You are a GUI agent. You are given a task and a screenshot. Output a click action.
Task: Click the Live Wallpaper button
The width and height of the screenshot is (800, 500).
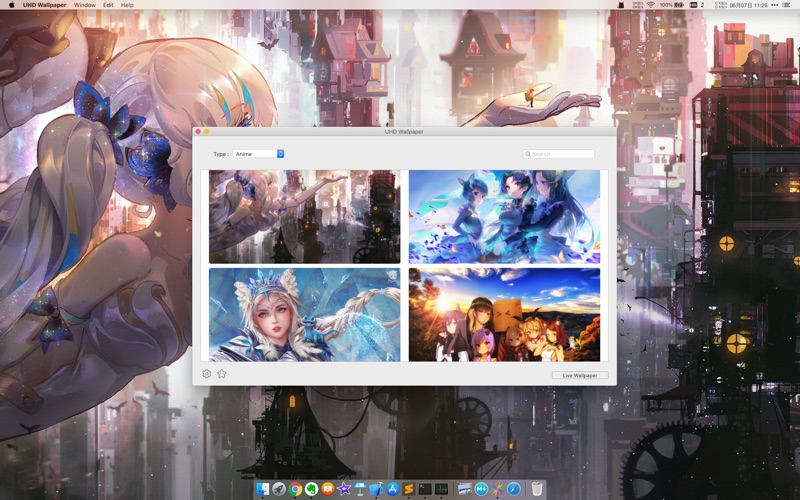pos(580,375)
